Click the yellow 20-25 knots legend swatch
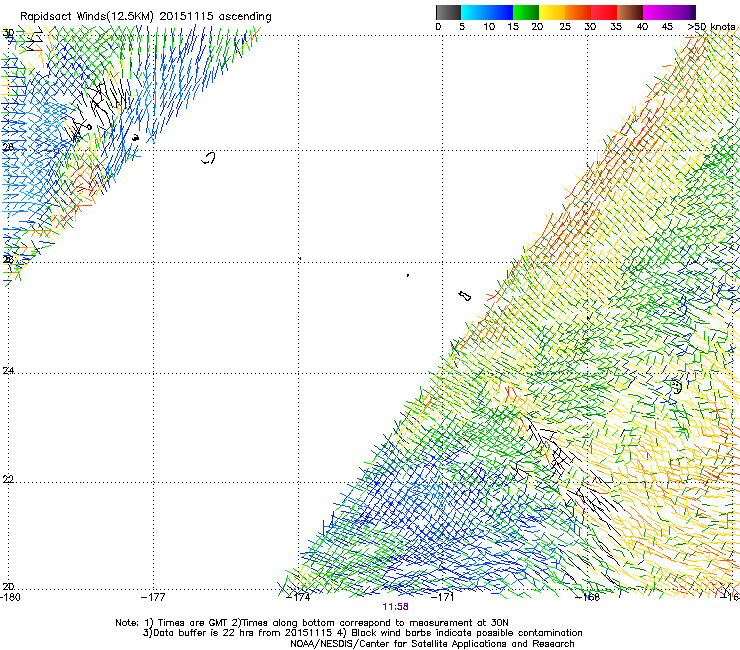The width and height of the screenshot is (740, 650). [x=552, y=12]
